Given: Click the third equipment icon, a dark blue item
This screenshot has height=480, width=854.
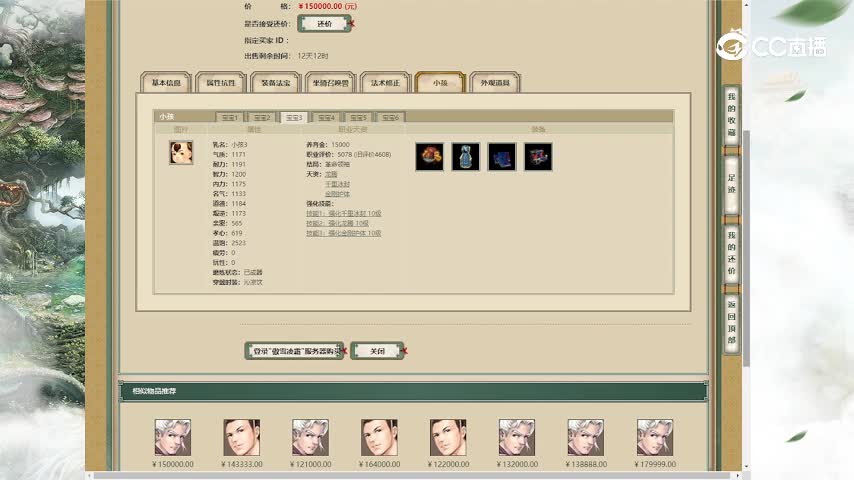Looking at the screenshot, I should tap(502, 157).
